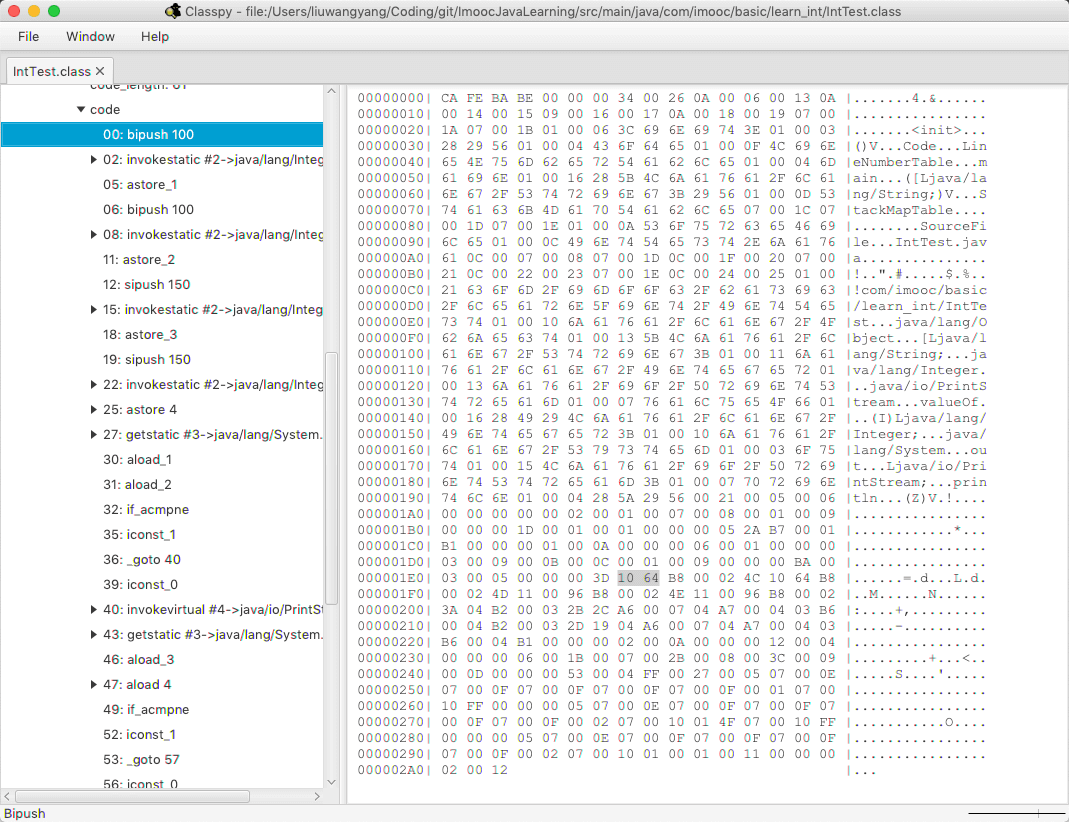
Task: Click the ASCII text 'le...IntTest.jav'
Action: pyautogui.click(x=920, y=242)
